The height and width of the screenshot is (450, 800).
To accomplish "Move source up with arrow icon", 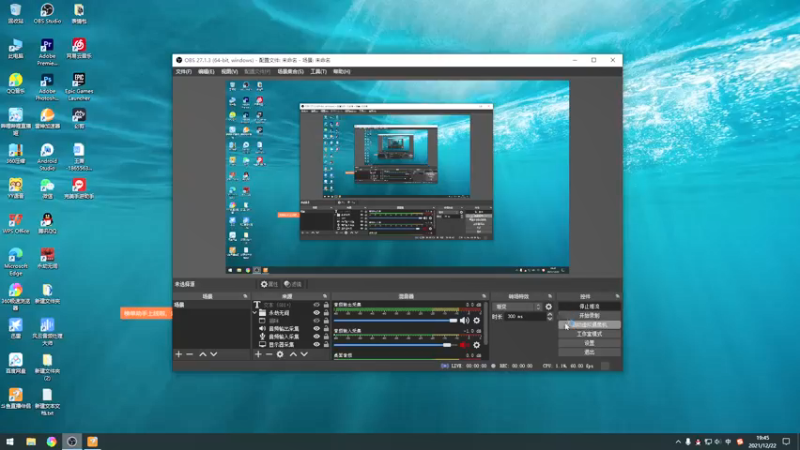I will click(293, 354).
